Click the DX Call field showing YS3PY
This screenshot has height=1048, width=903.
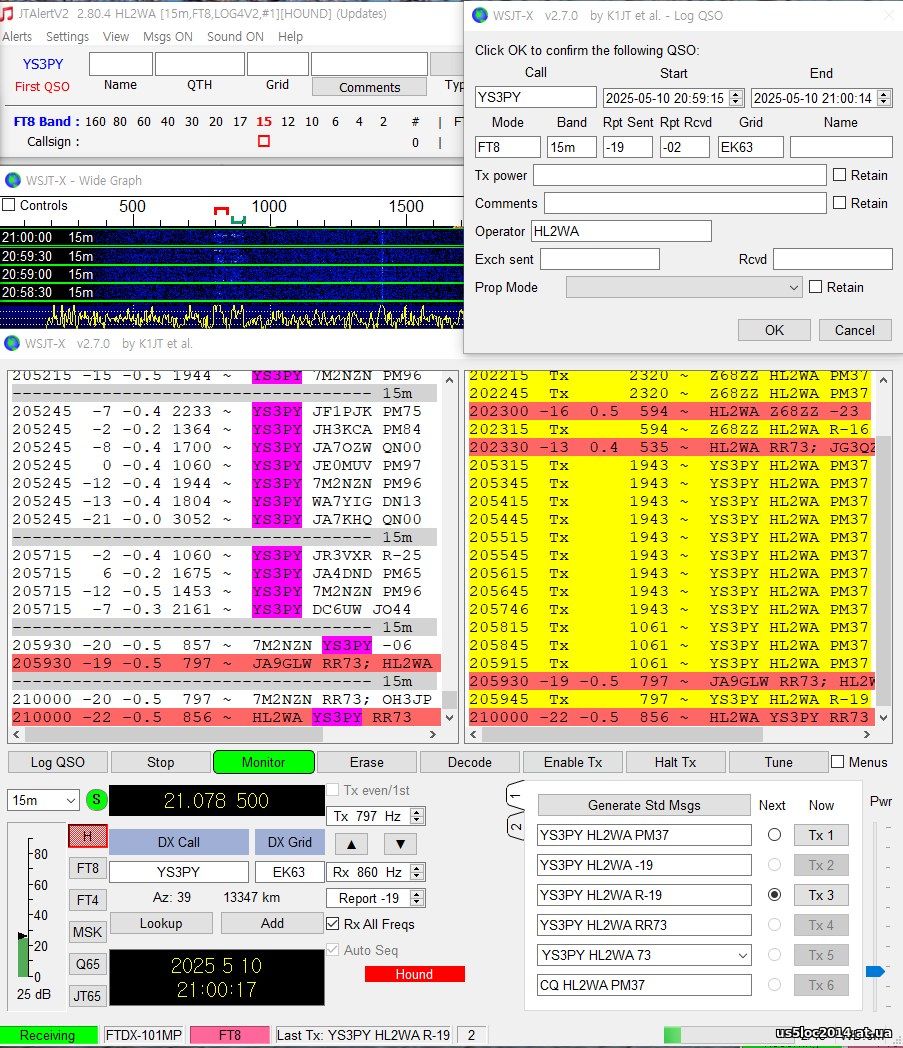click(x=178, y=872)
